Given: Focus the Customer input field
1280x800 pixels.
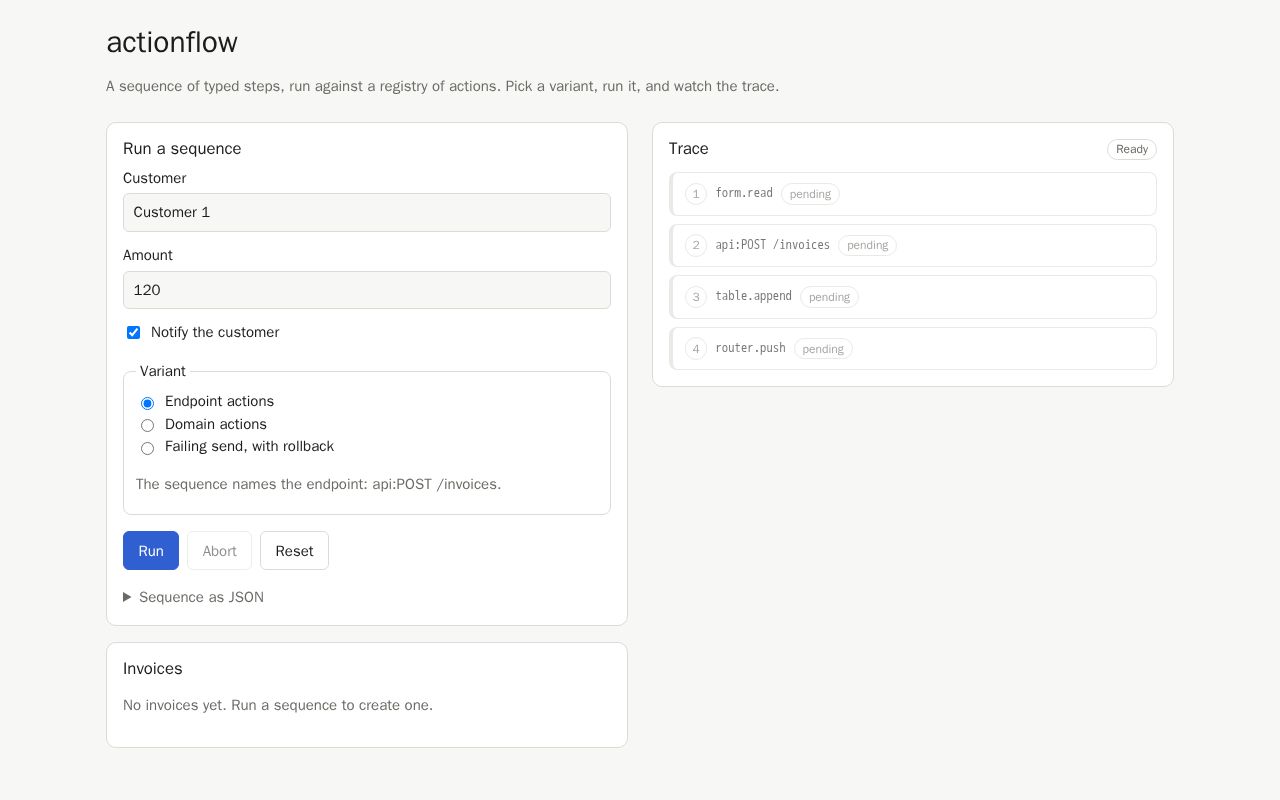Looking at the screenshot, I should pos(367,212).
